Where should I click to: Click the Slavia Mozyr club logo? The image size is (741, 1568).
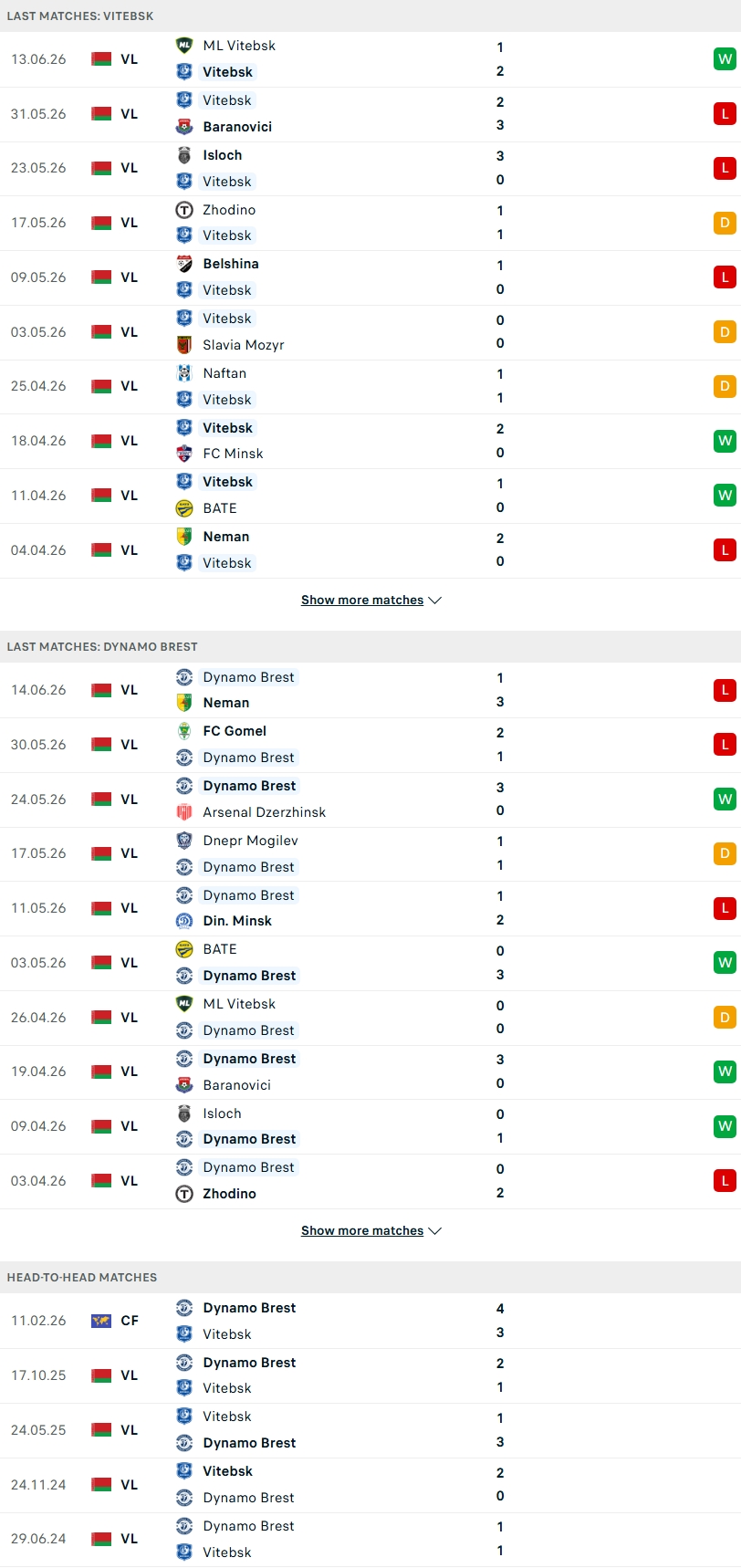click(x=184, y=345)
